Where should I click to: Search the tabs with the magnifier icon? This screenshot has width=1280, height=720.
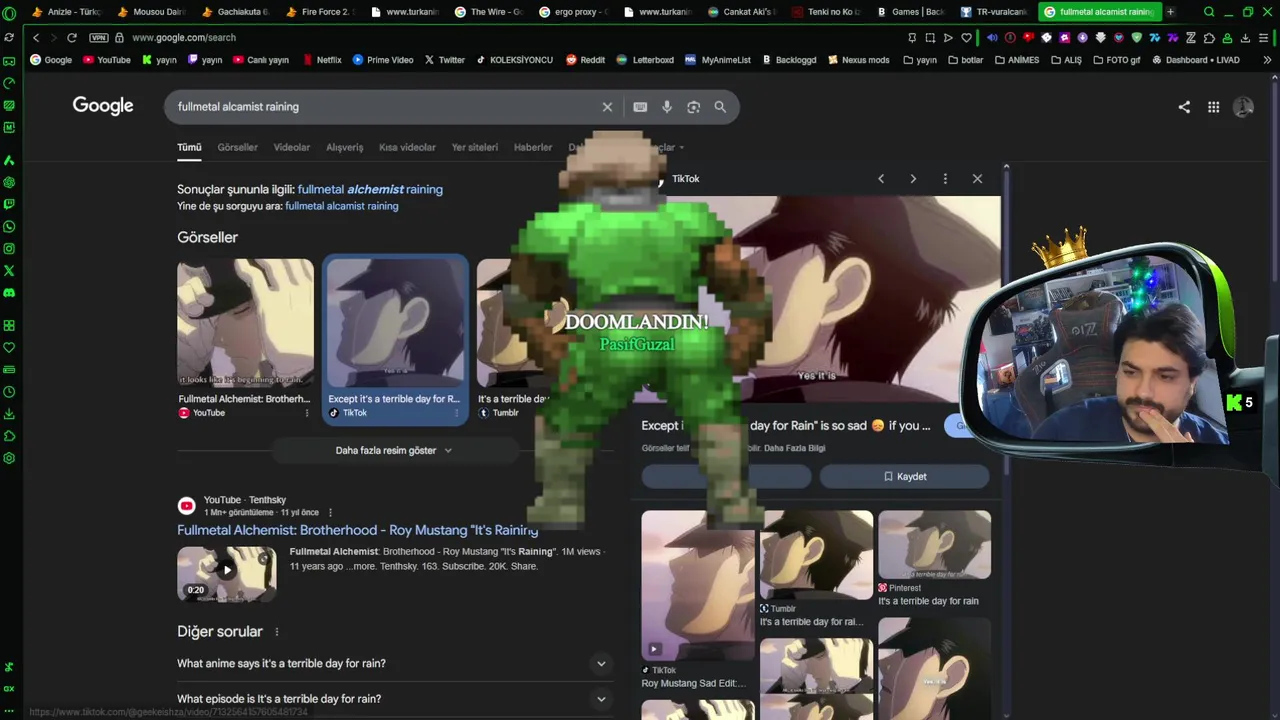coord(1209,12)
